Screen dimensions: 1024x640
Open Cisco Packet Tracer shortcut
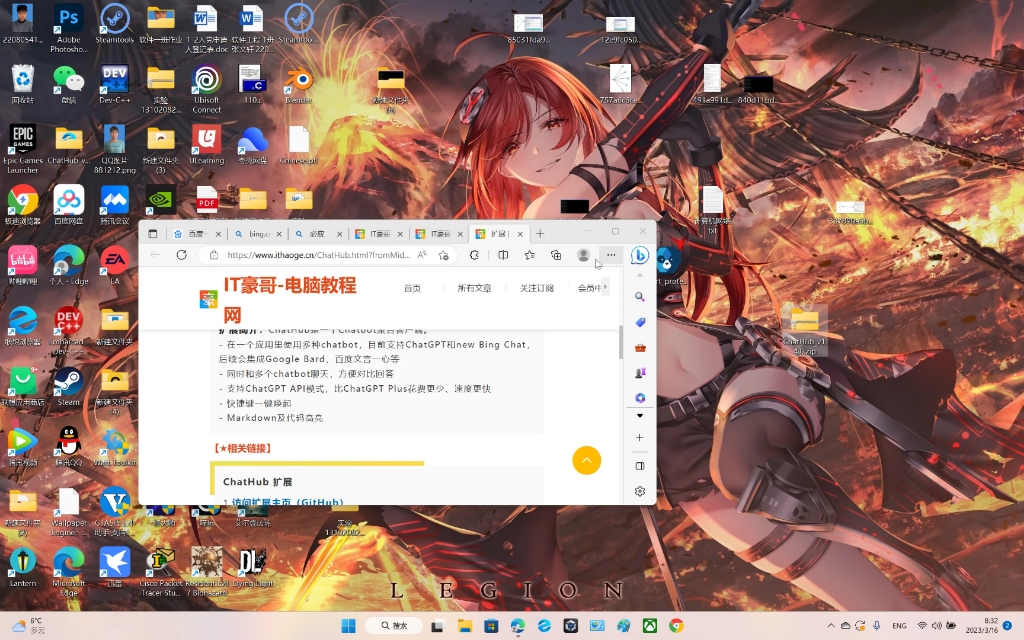pos(161,572)
